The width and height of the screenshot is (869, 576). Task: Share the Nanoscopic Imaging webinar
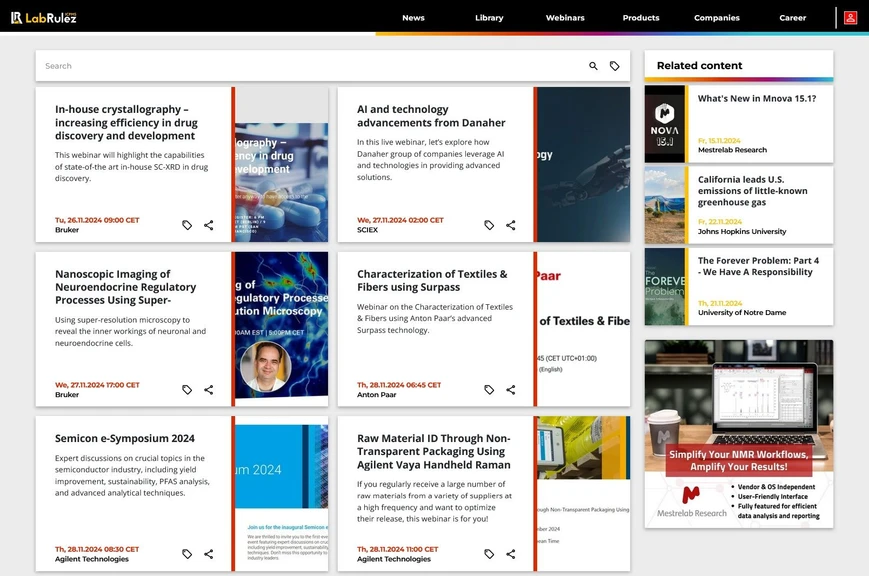click(x=208, y=390)
